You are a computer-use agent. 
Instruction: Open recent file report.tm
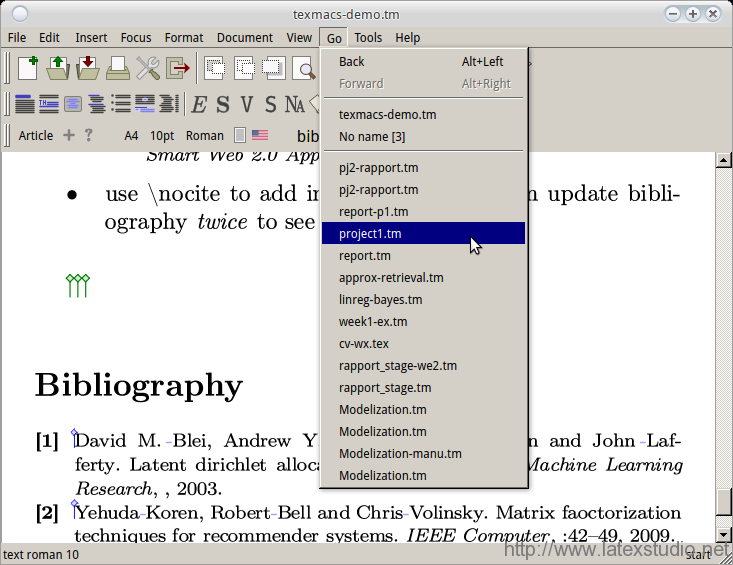click(x=424, y=256)
